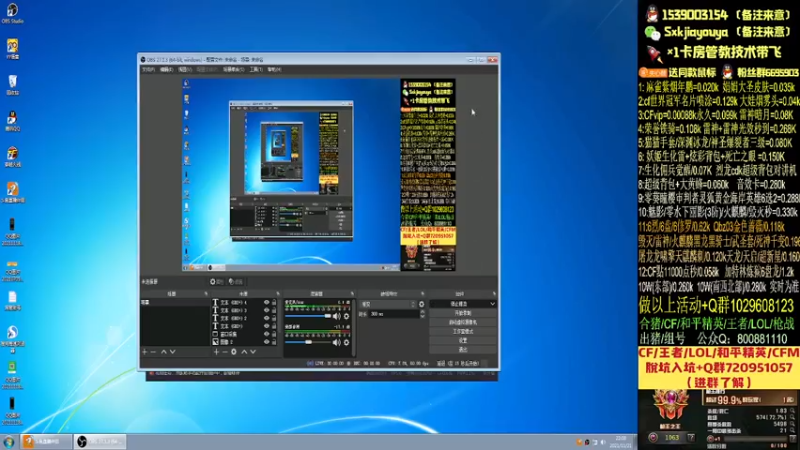
Task: Click the OBS preview canvas
Action: point(319,174)
